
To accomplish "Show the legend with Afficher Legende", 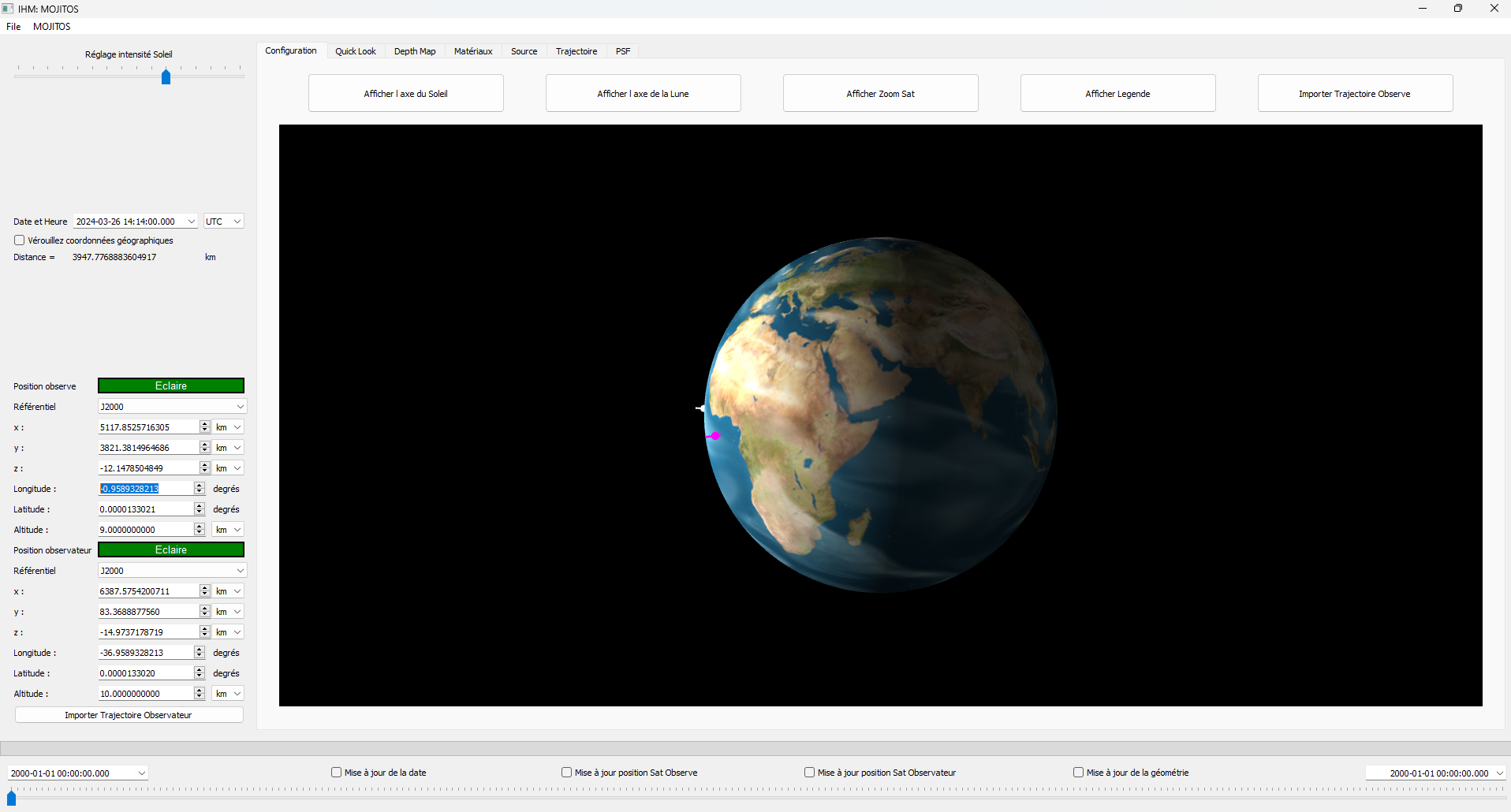I will [1117, 94].
